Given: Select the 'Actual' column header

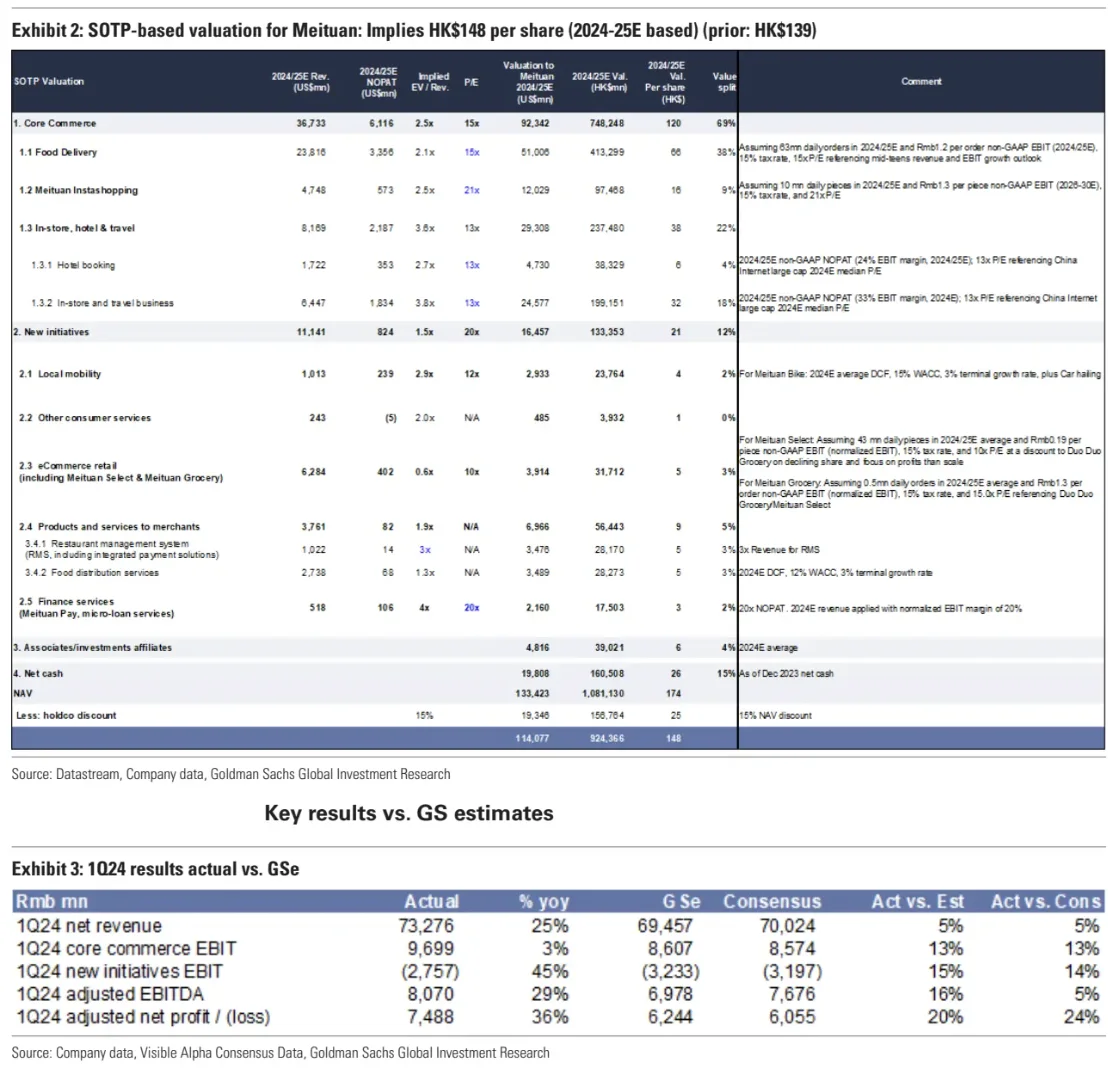Looking at the screenshot, I should [431, 902].
